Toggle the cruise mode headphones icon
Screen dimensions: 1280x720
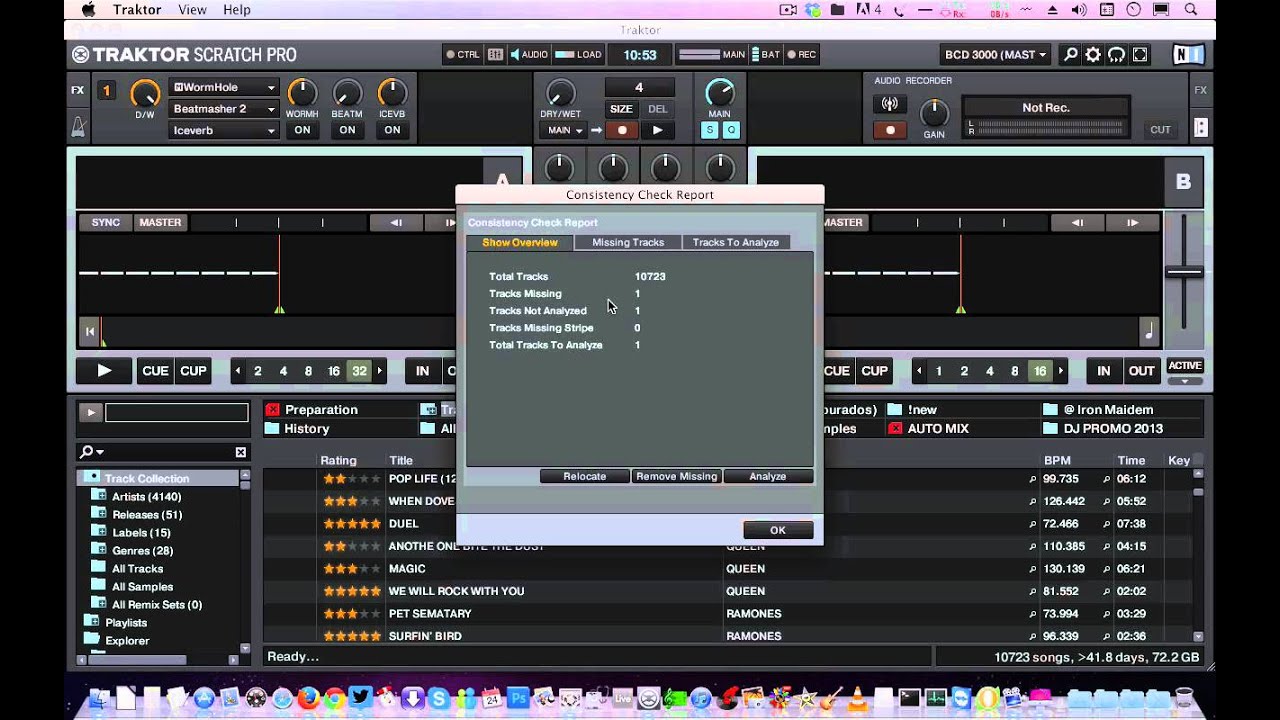1116,55
